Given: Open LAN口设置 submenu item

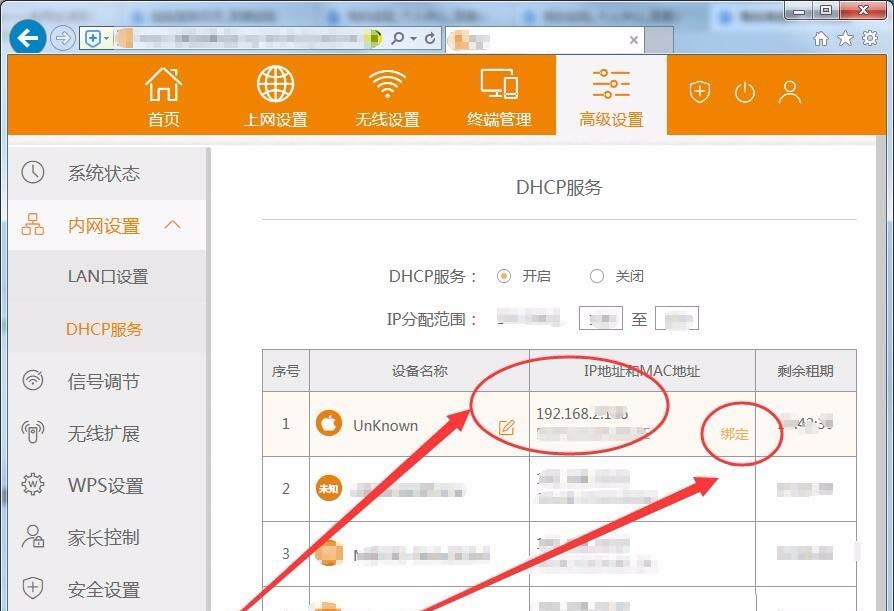Looking at the screenshot, I should pos(108,277).
